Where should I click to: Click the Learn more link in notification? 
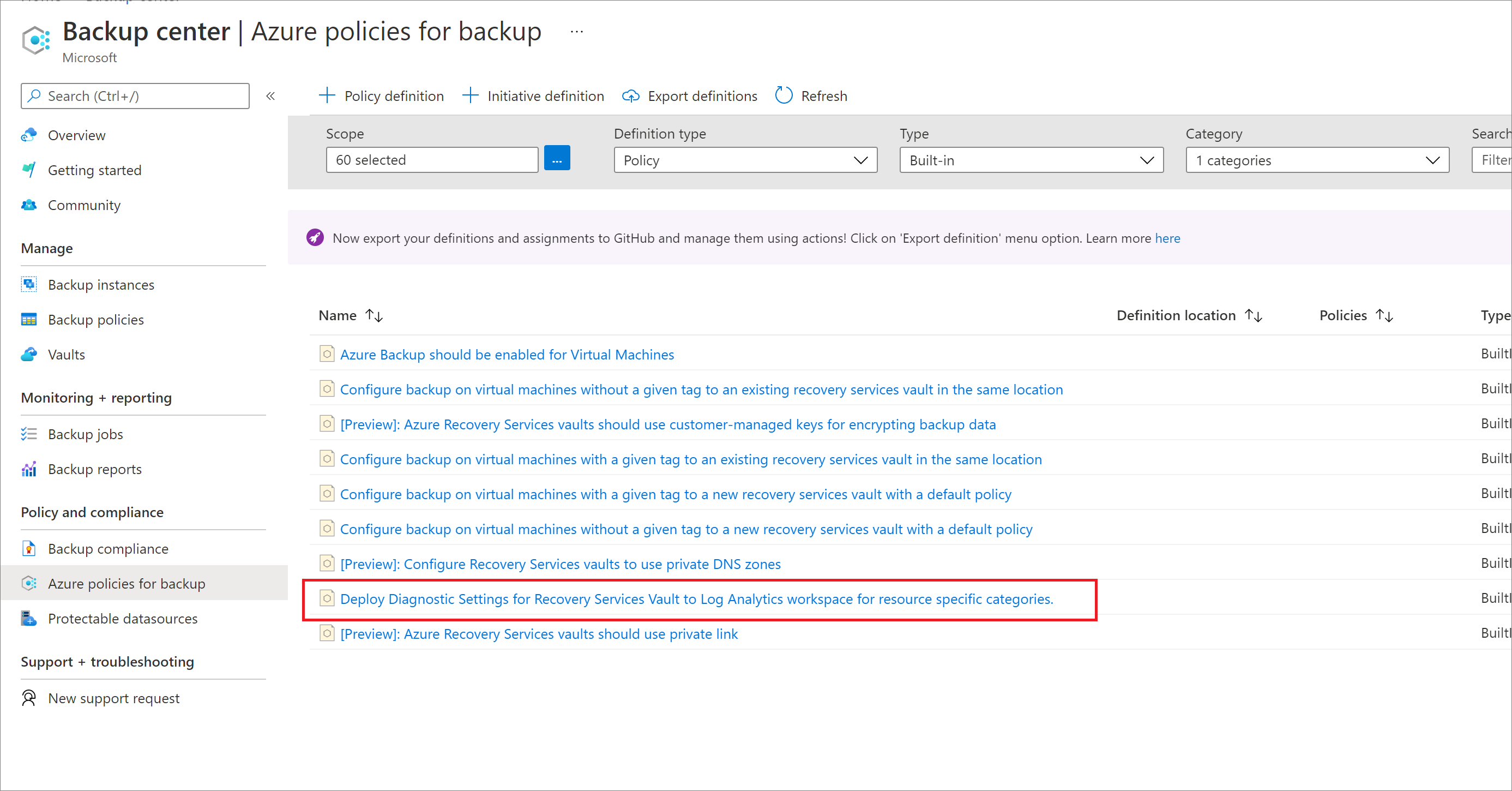point(1168,238)
